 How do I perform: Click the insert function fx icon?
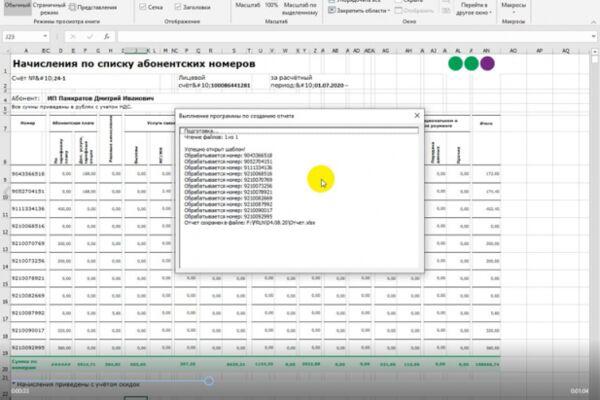click(107, 36)
